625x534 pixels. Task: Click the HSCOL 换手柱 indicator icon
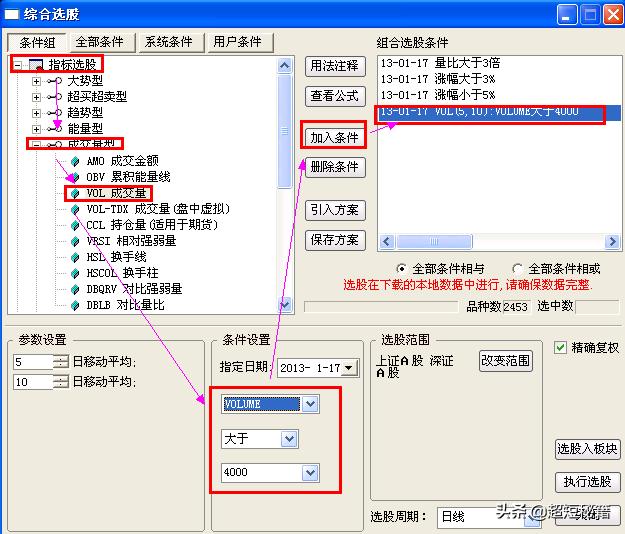pos(75,273)
